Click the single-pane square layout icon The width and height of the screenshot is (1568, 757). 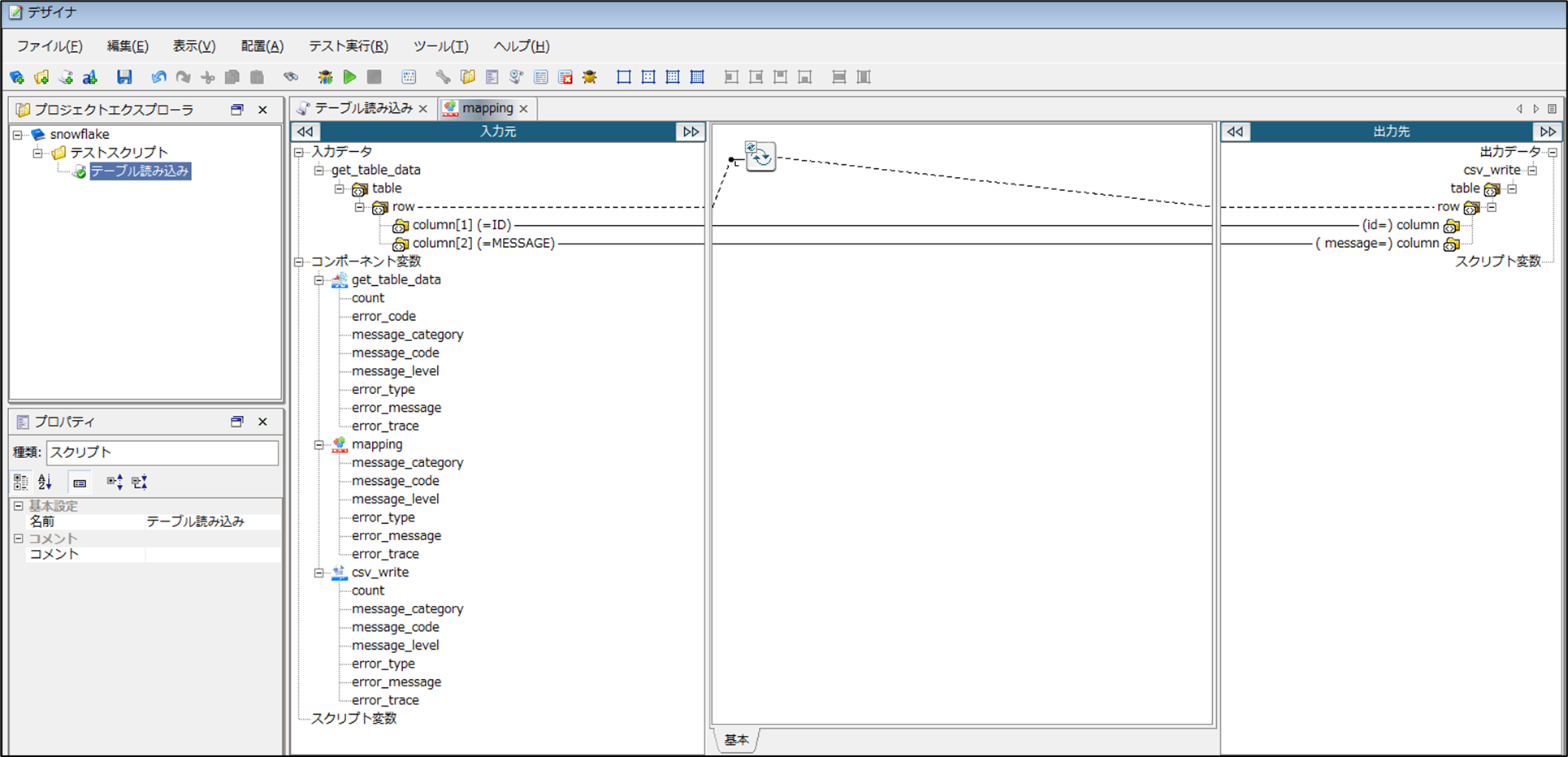coord(624,77)
